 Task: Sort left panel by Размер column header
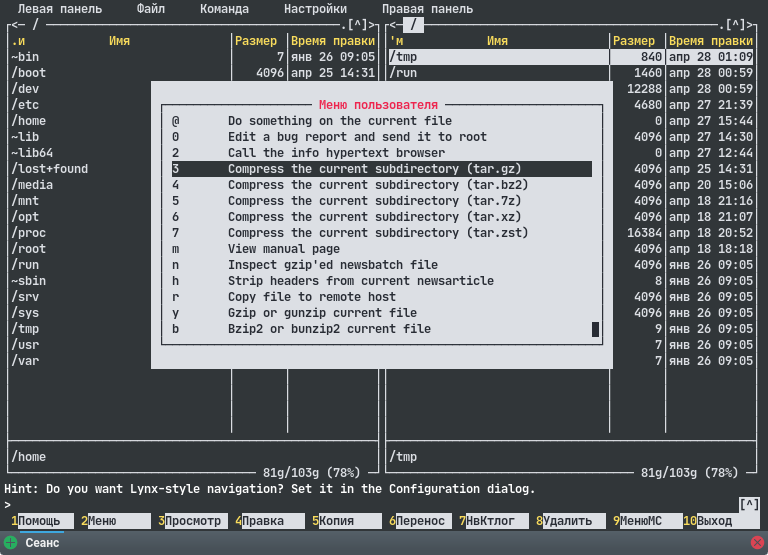256,41
